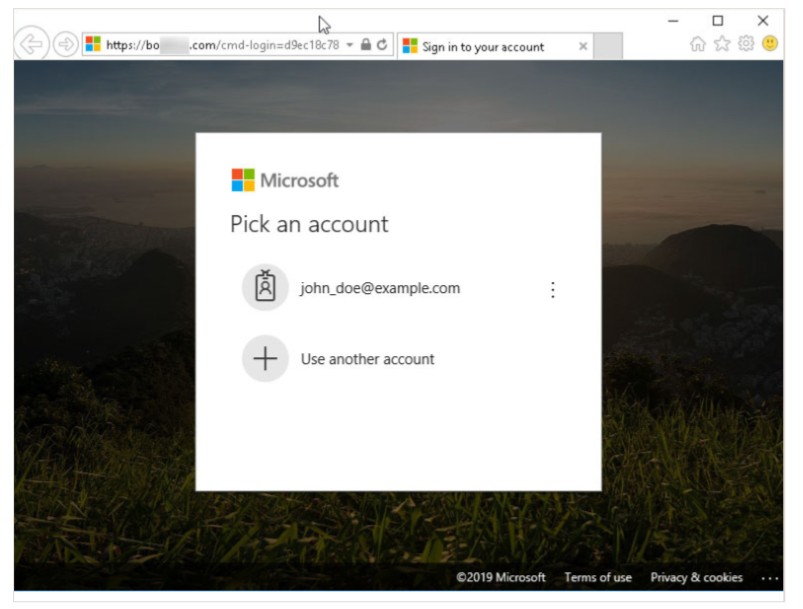803x609 pixels.
Task: Open the 'Privacy & cookies' link
Action: tap(696, 578)
